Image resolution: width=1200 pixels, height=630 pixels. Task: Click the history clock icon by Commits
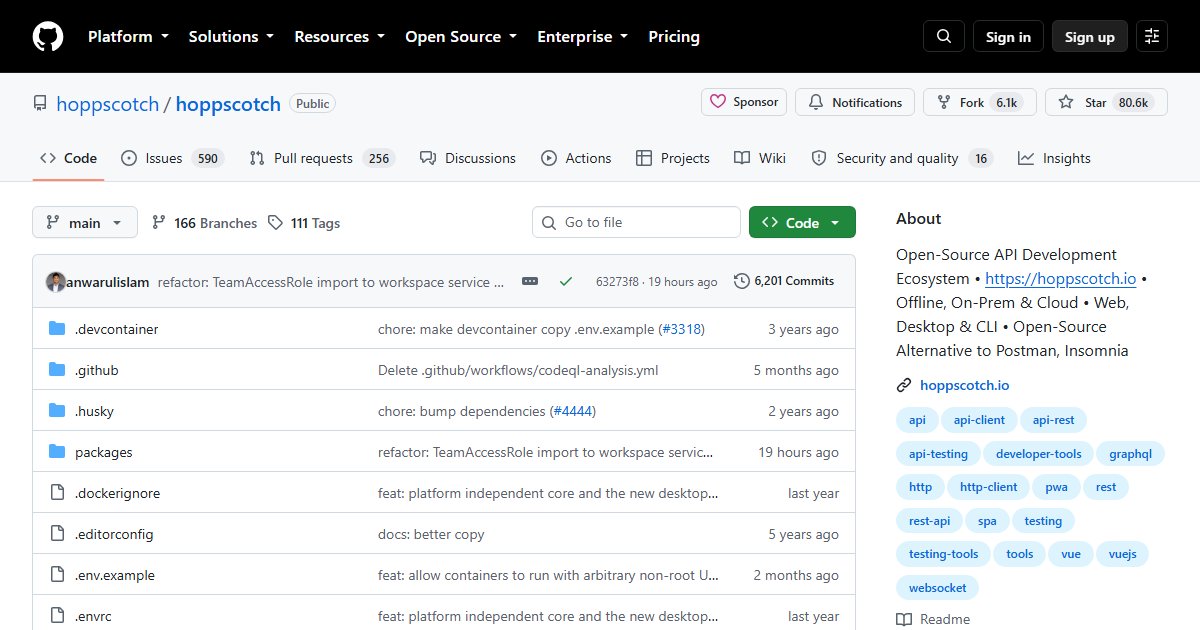741,281
